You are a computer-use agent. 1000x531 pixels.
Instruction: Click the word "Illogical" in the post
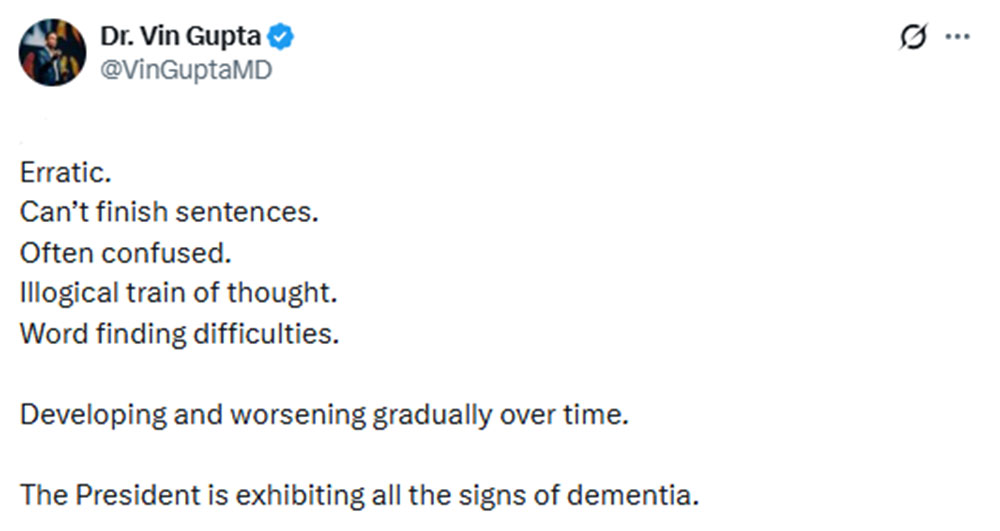pyautogui.click(x=62, y=293)
